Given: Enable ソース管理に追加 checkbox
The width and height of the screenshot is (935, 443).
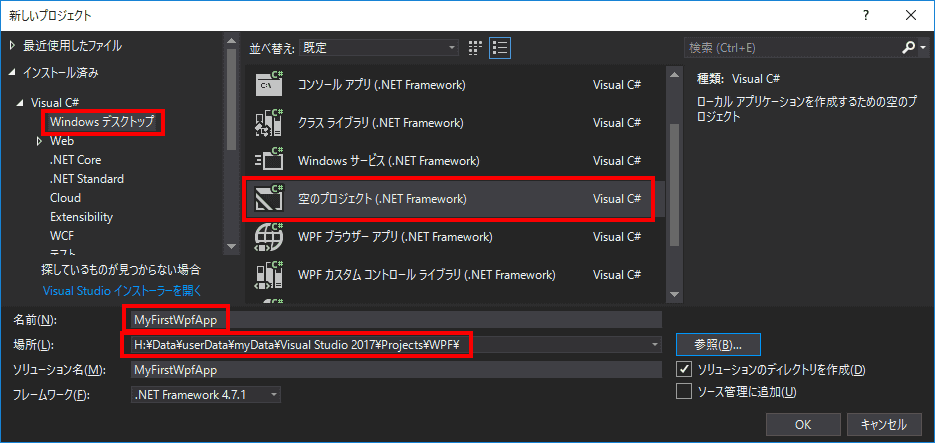Looking at the screenshot, I should (684, 391).
